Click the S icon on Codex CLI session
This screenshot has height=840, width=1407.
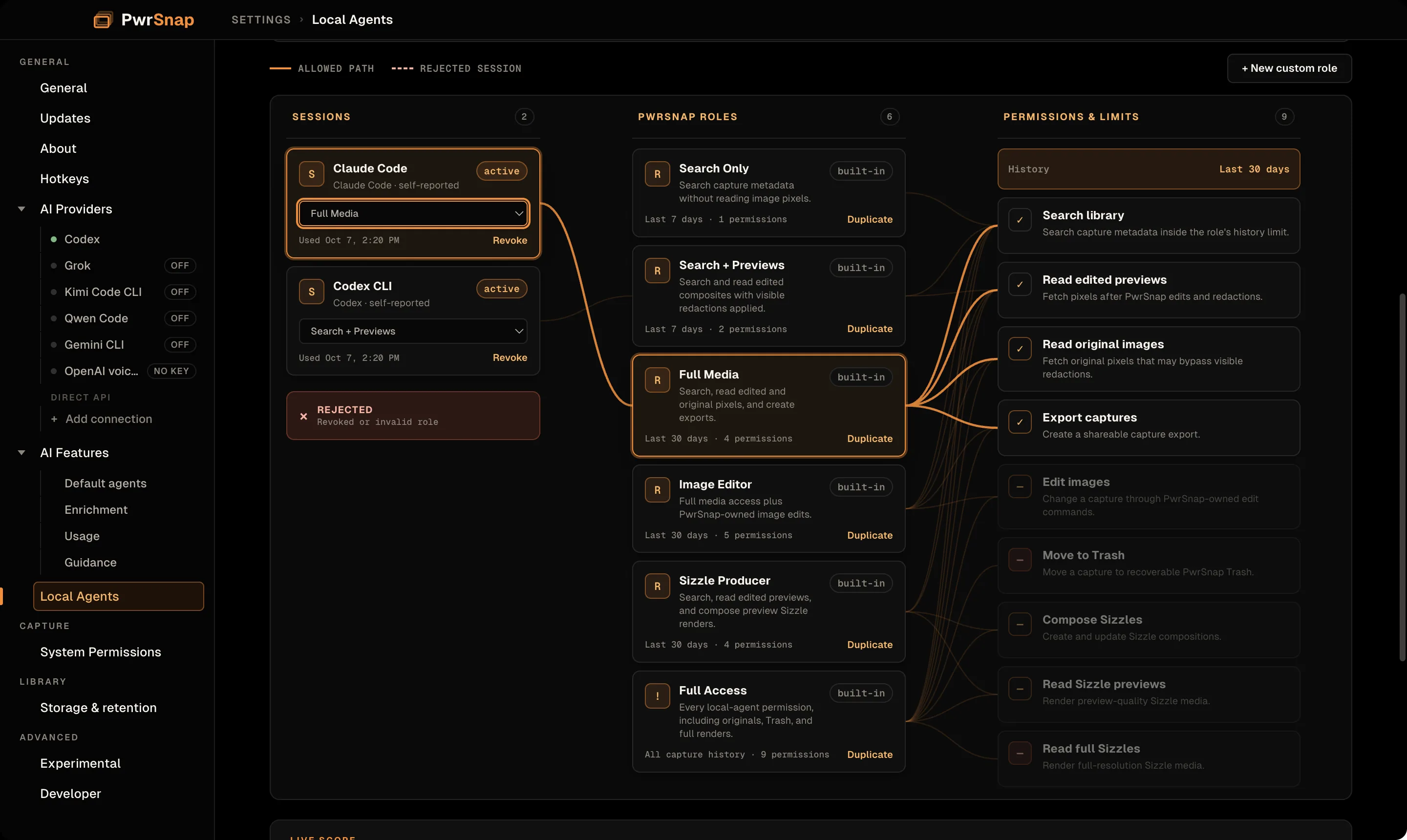(x=311, y=292)
